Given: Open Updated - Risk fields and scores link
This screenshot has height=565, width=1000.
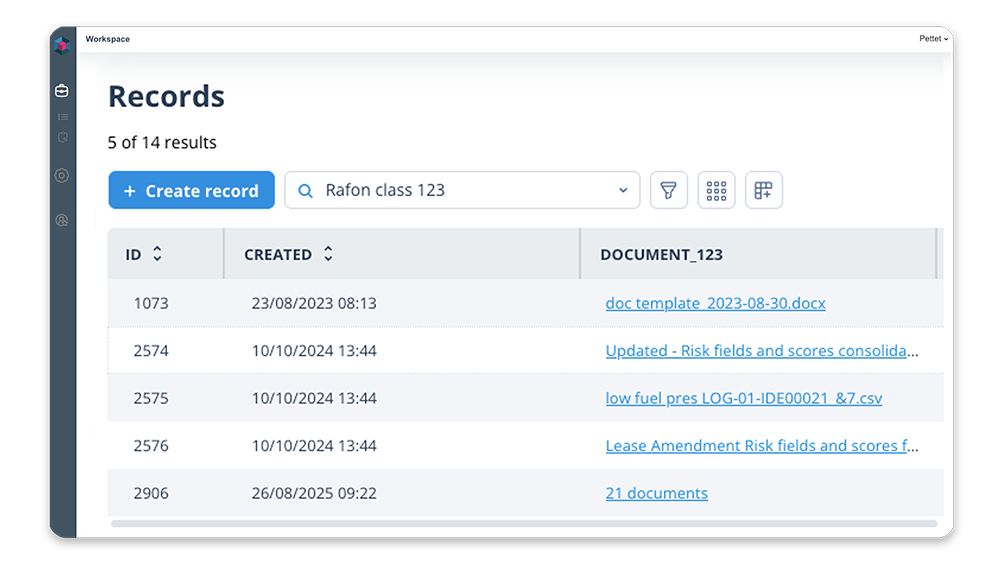Looking at the screenshot, I should tap(762, 351).
